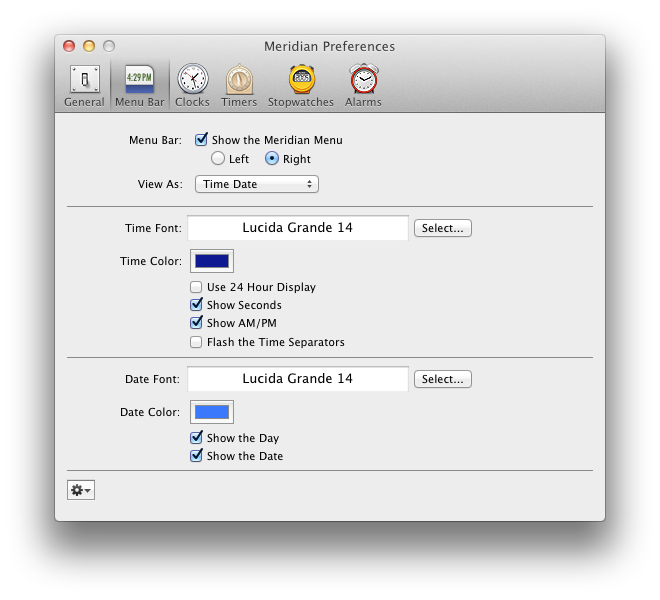Open the General preferences pane
Viewport: 660px width, 600px height.
point(84,86)
